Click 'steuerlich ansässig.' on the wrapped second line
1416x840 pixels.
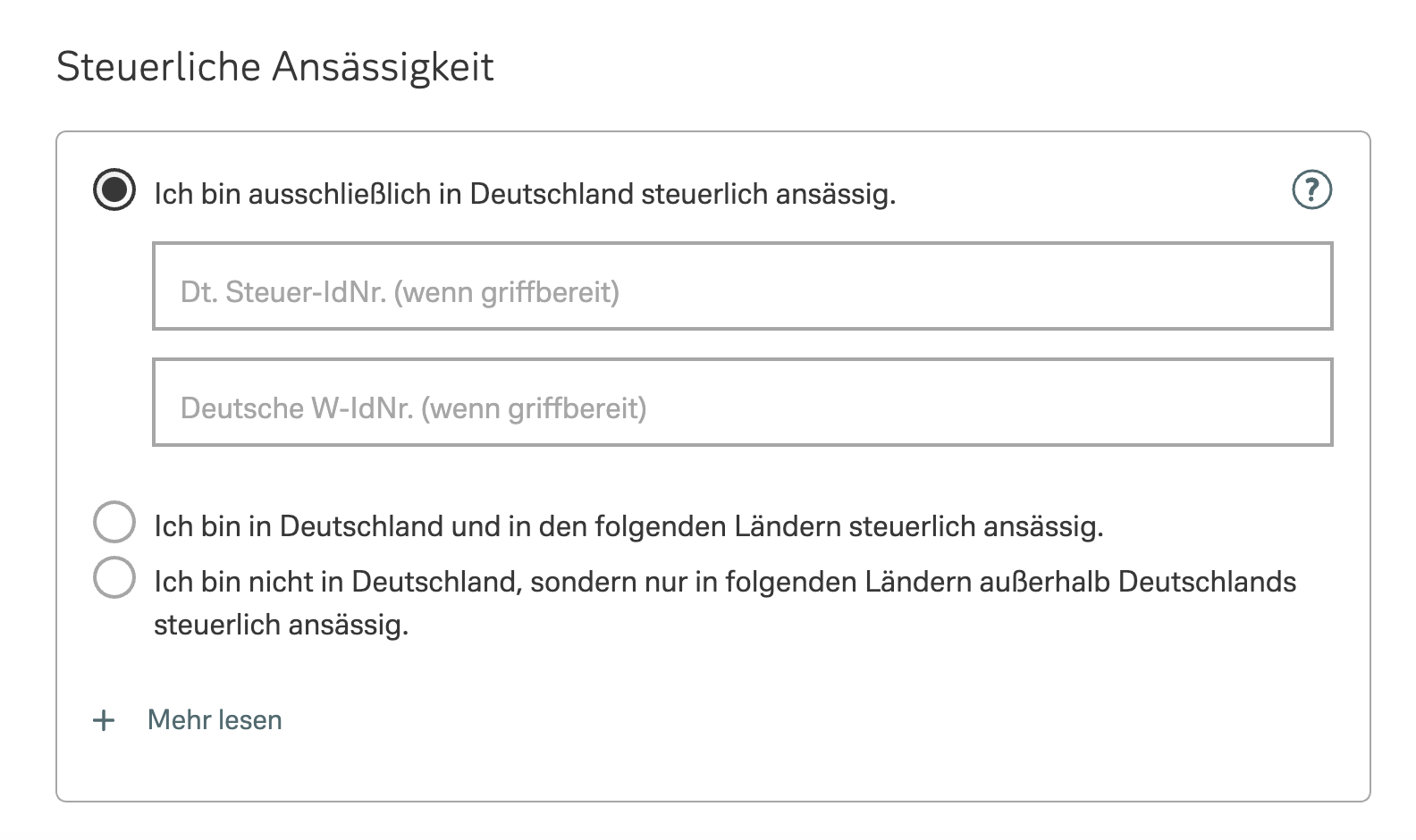(x=281, y=624)
